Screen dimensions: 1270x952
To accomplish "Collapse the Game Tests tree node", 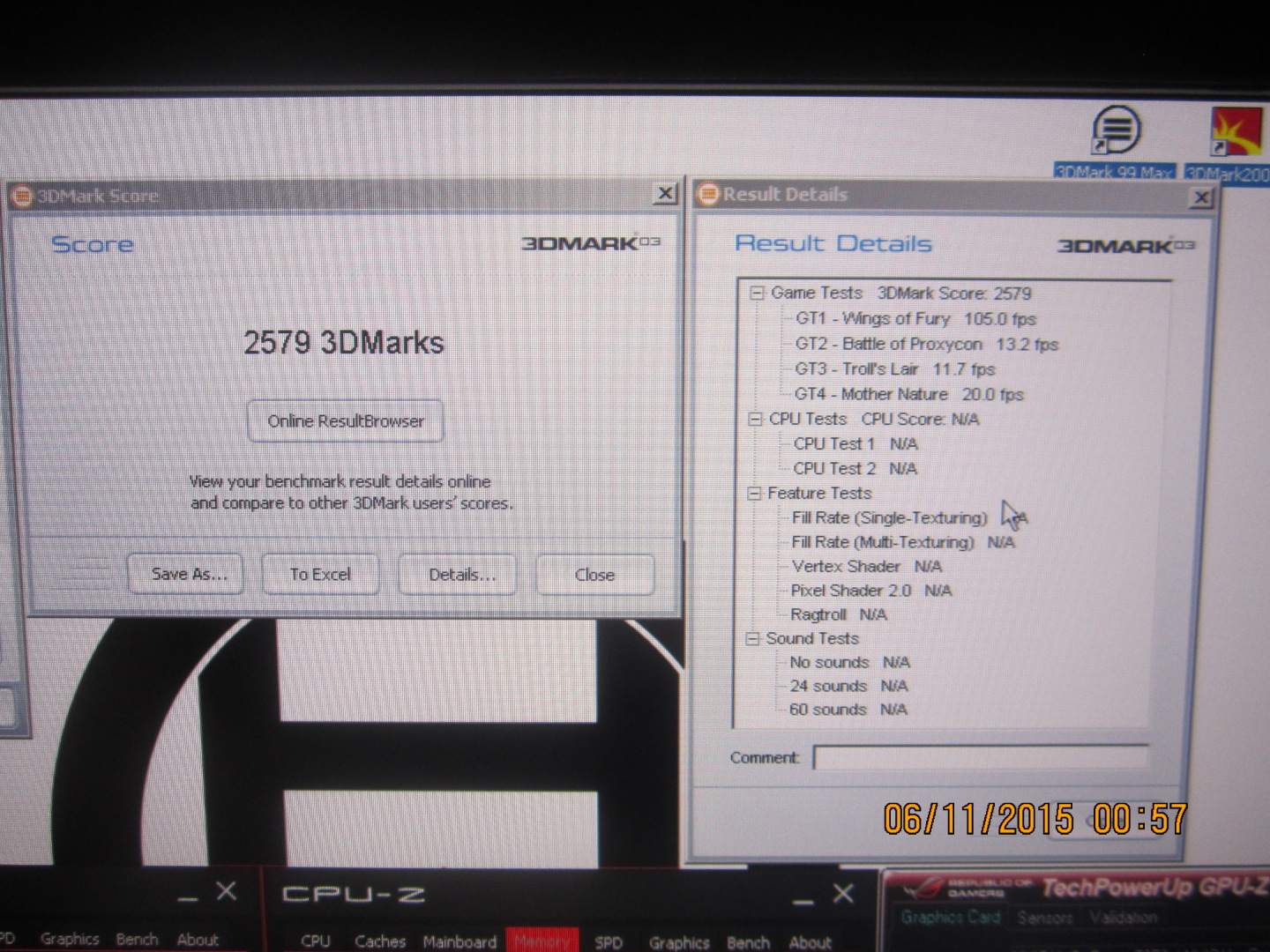I will pyautogui.click(x=757, y=293).
